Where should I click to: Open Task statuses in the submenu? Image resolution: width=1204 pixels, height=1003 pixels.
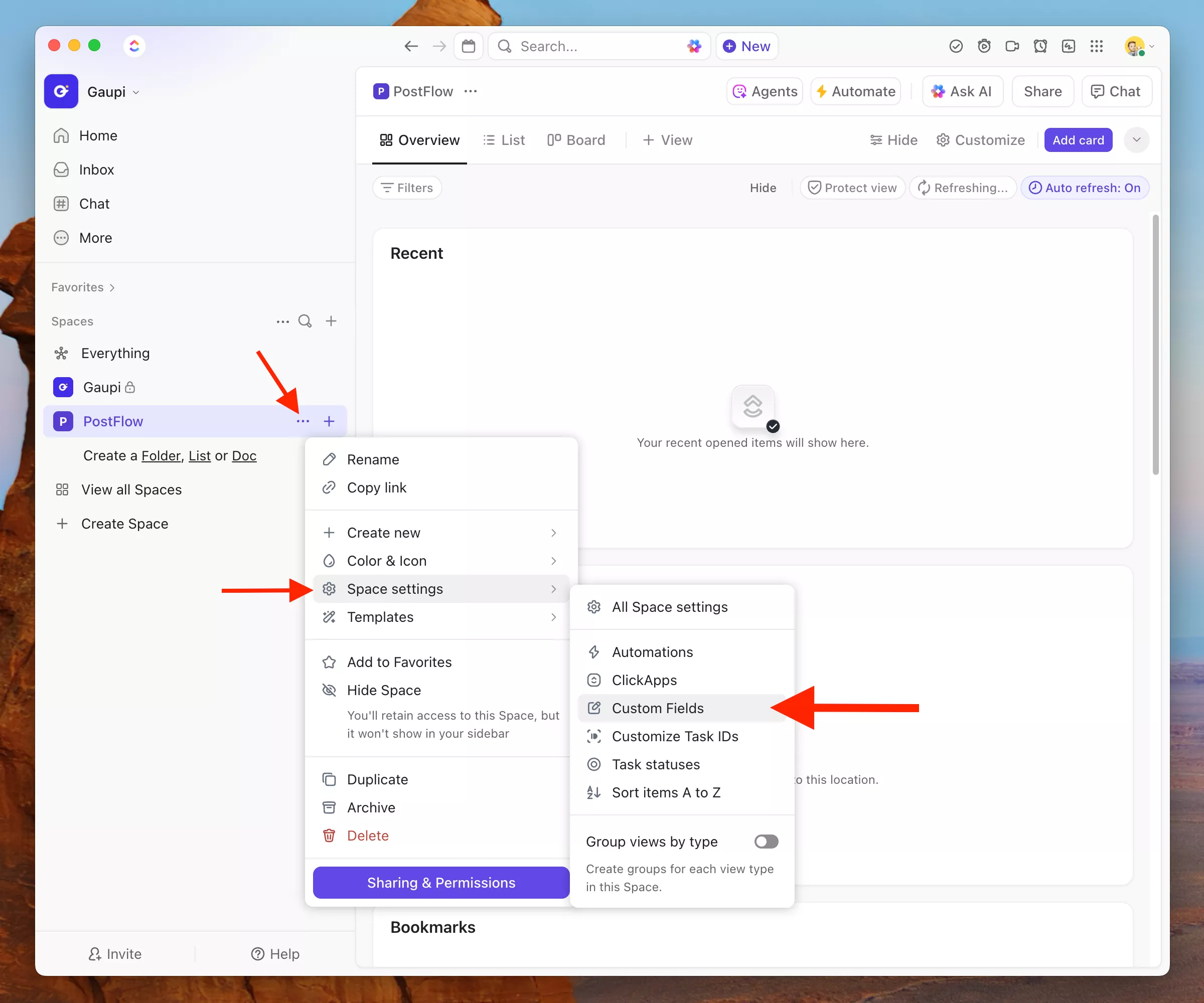coord(682,765)
